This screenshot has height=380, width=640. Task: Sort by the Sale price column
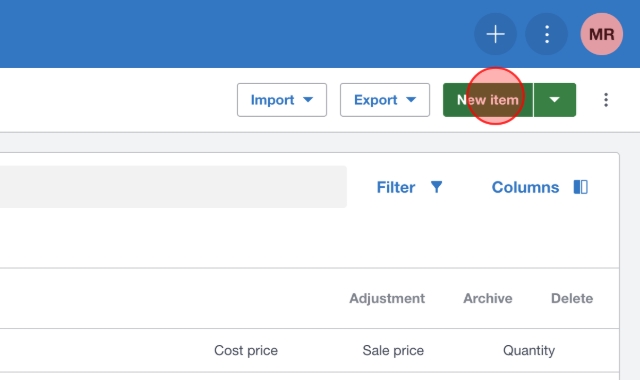coord(393,350)
